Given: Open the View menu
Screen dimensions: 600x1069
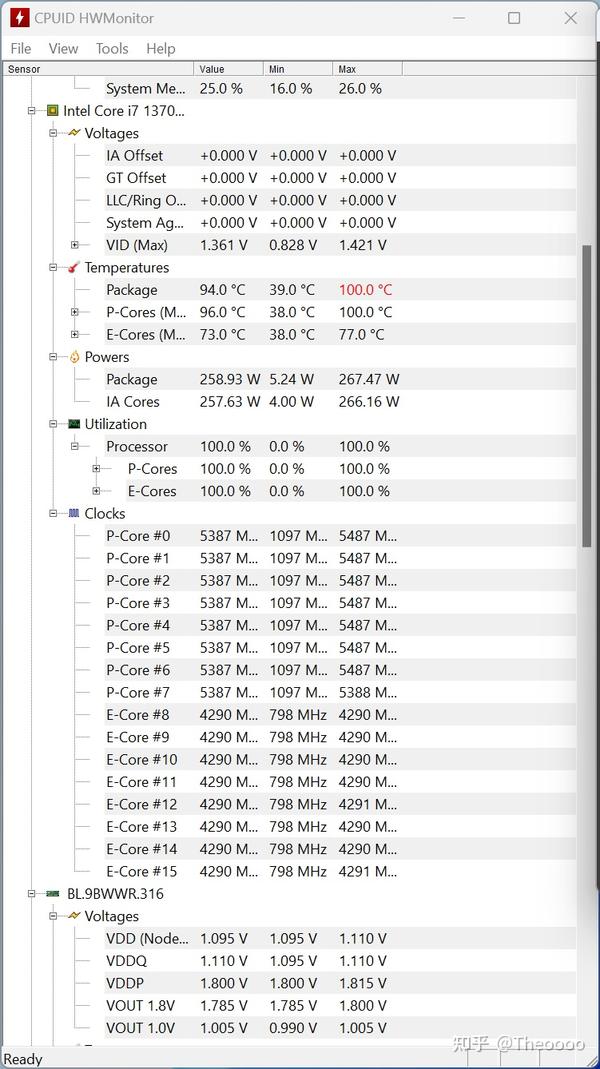Looking at the screenshot, I should 63,48.
